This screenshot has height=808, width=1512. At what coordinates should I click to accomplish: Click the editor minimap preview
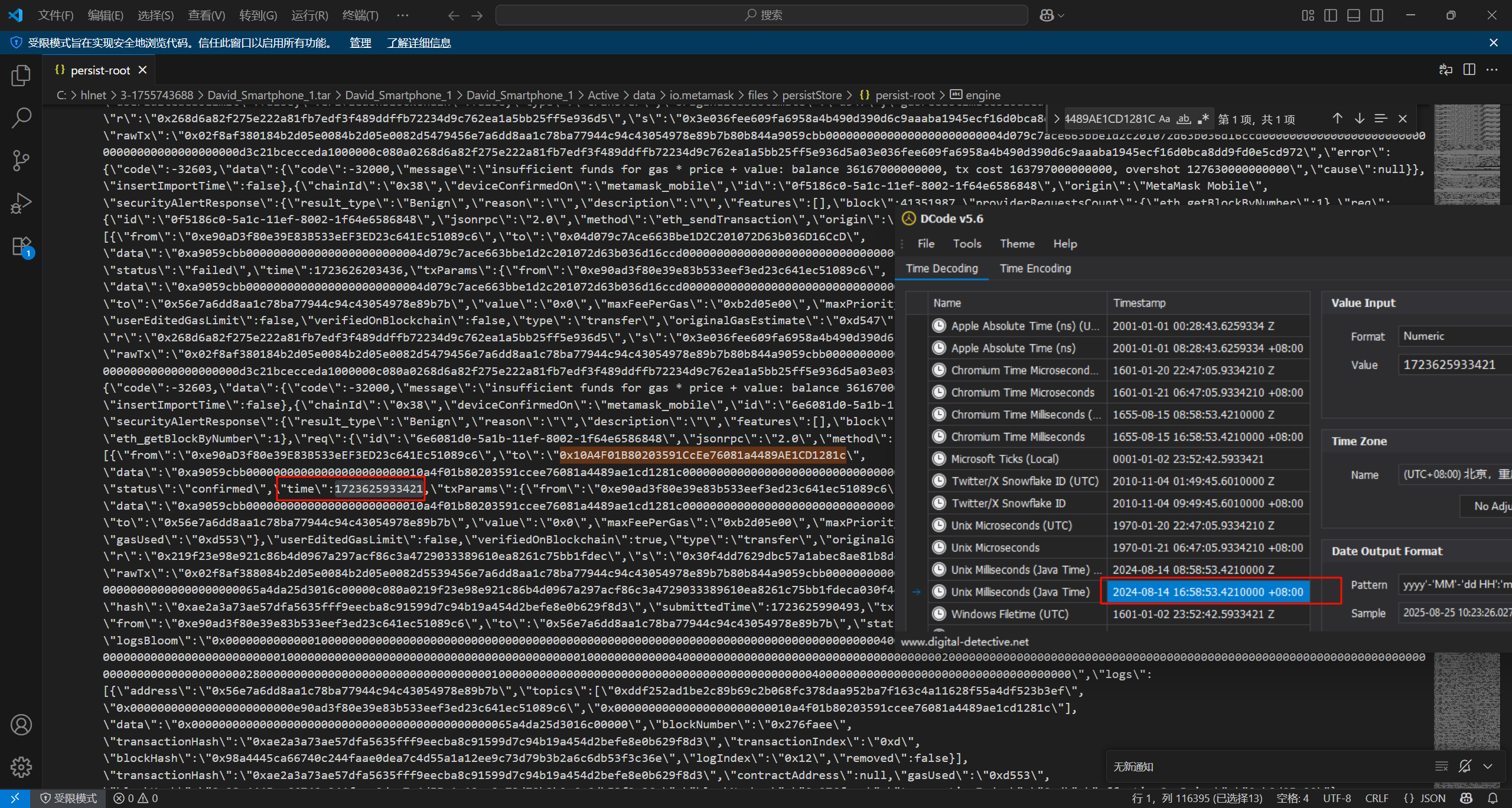(x=1467, y=154)
